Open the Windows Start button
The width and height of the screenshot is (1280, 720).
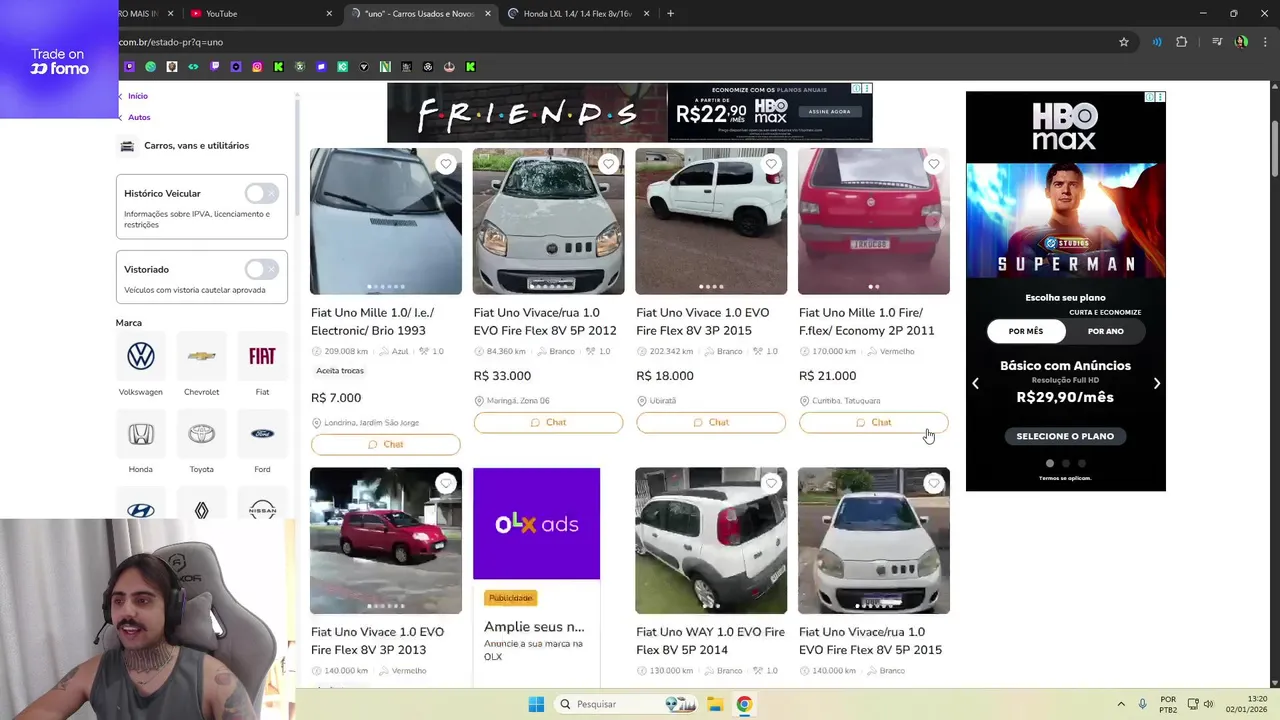pyautogui.click(x=536, y=704)
